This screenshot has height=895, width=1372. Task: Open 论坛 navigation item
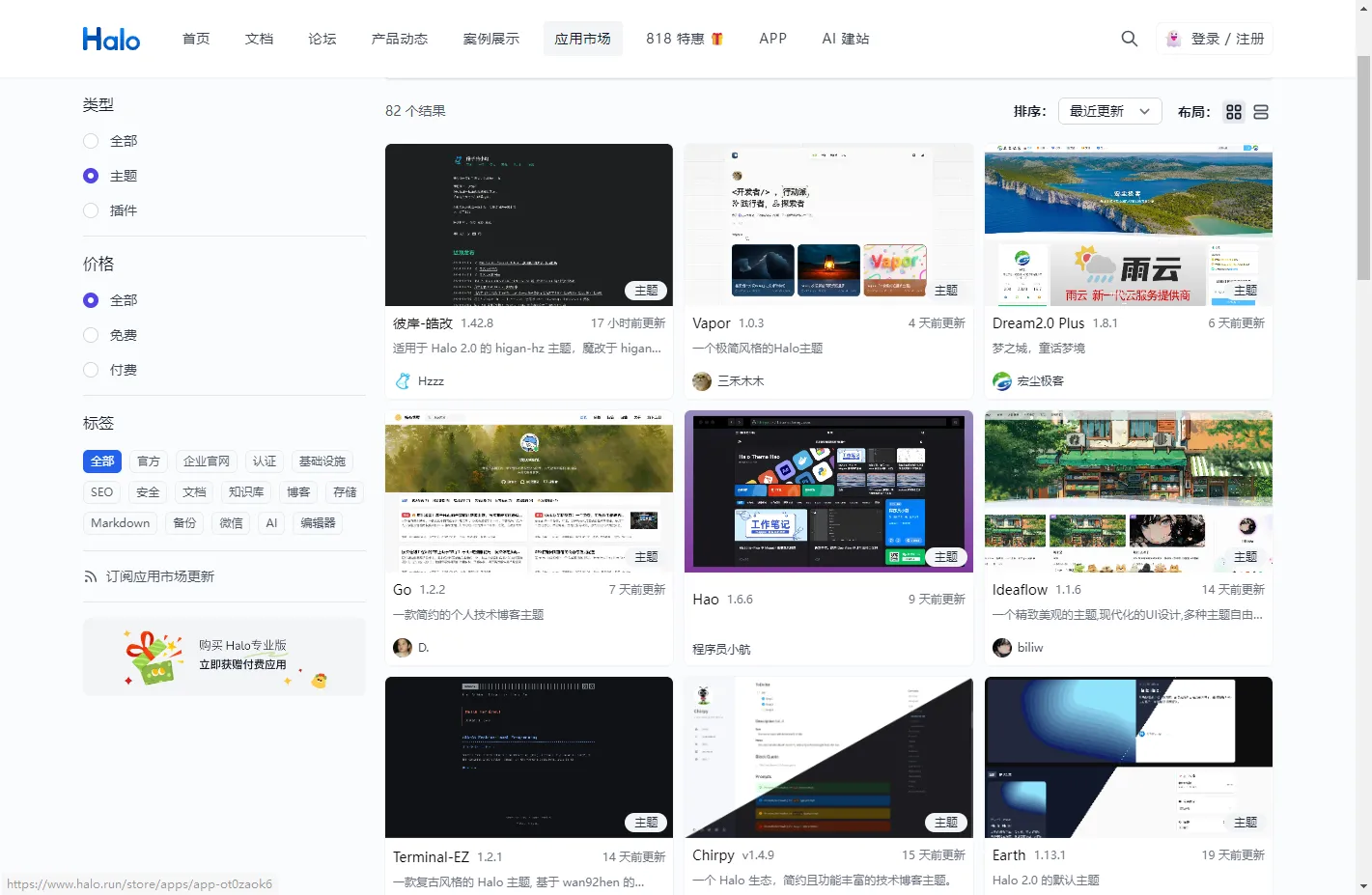(x=322, y=39)
